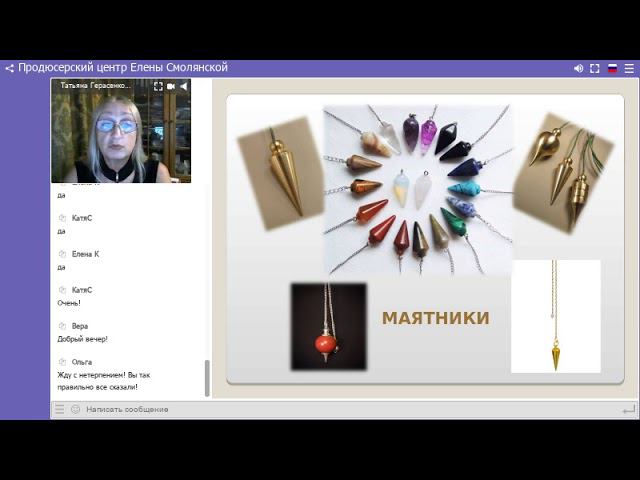Viewport: 640px width, 480px height.
Task: Open the hamburger menu in the top bar
Action: (629, 69)
